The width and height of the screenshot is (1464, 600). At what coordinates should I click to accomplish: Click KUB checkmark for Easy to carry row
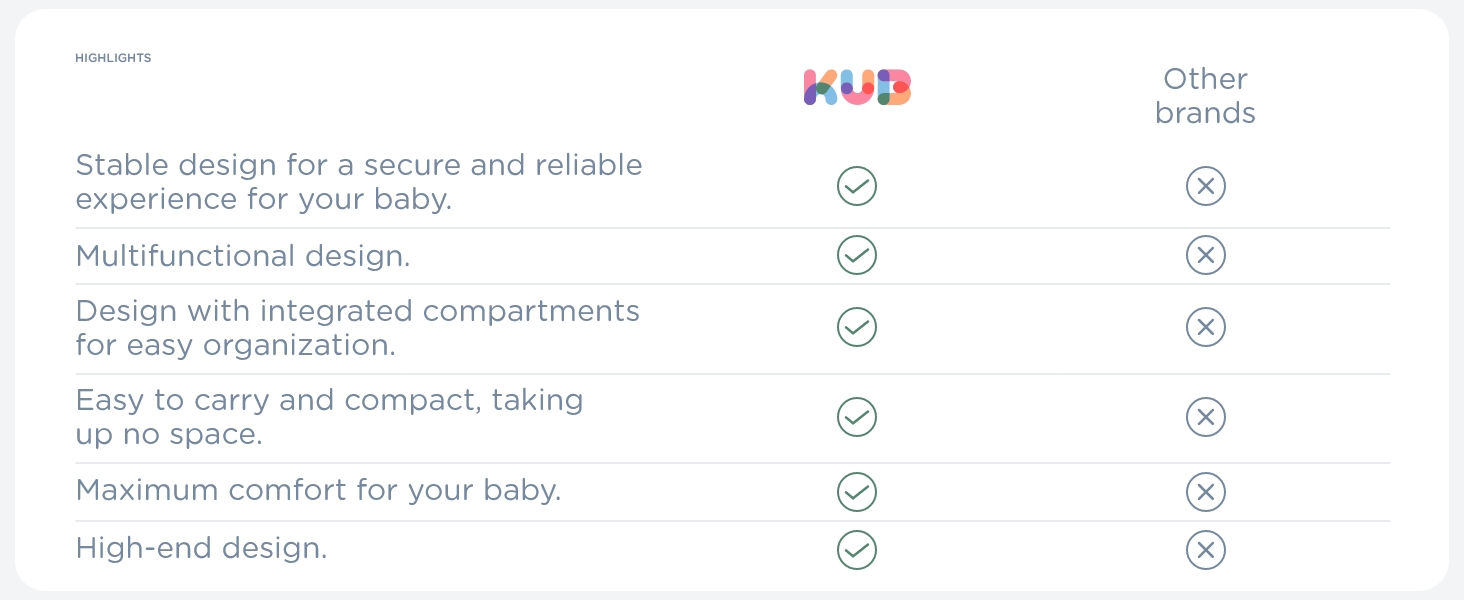point(857,417)
